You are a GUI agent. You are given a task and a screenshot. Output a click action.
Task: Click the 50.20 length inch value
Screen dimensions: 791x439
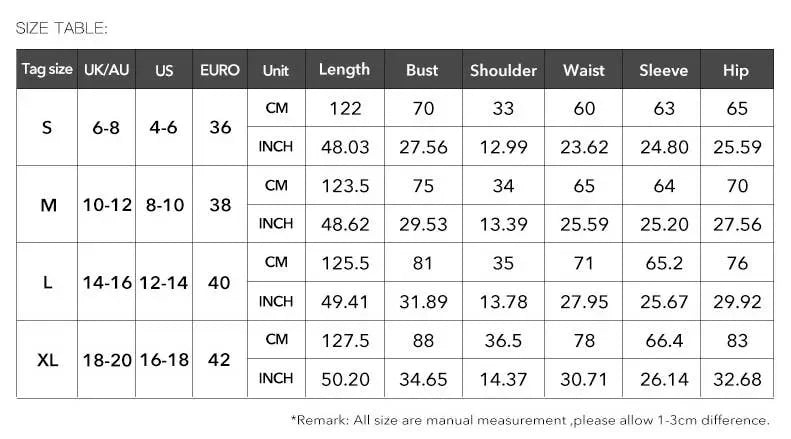pos(345,379)
